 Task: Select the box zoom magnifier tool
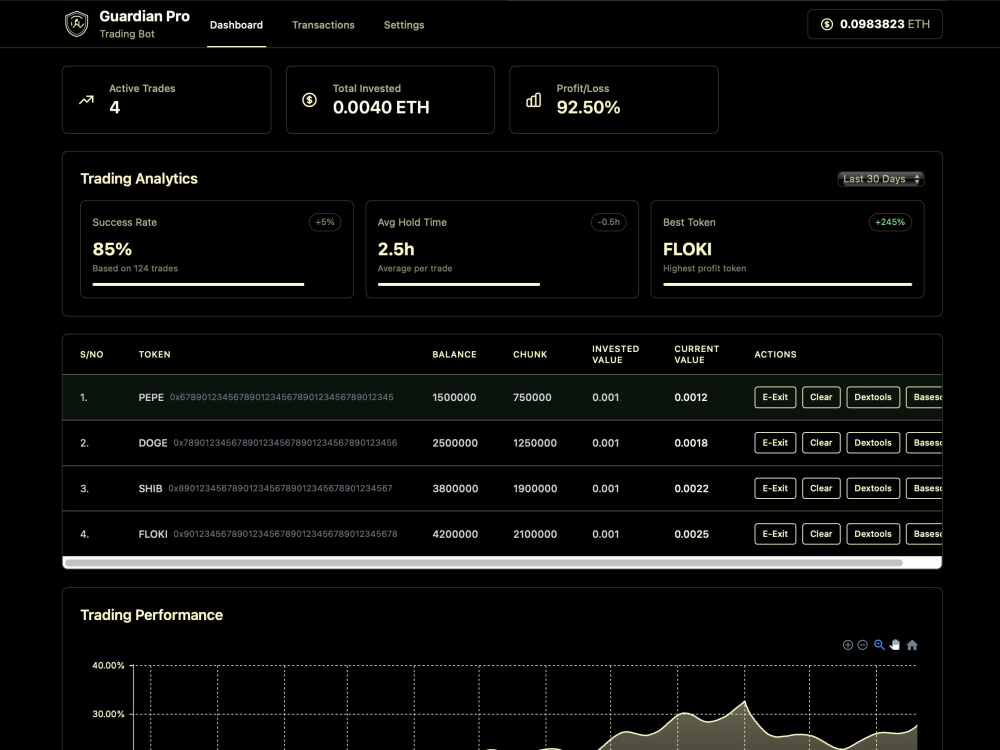pyautogui.click(x=878, y=645)
